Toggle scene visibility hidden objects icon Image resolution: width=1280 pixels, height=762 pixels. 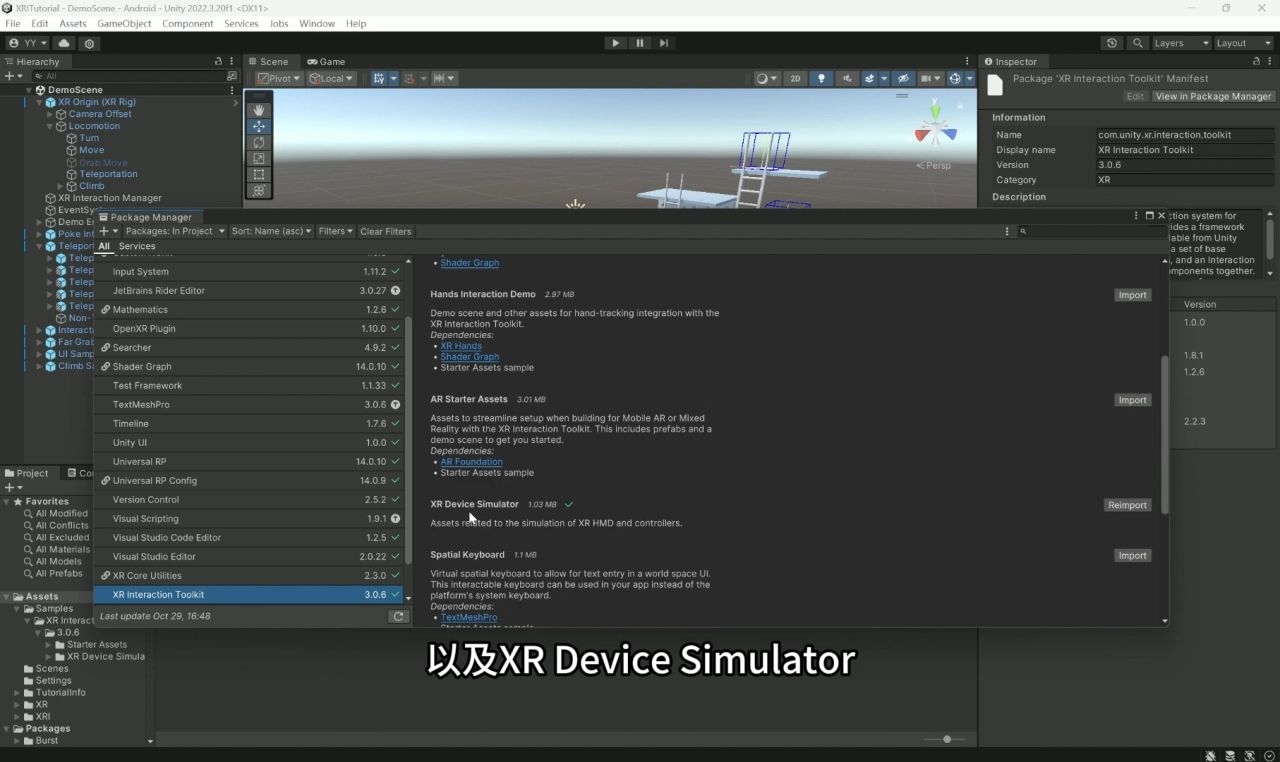[903, 78]
